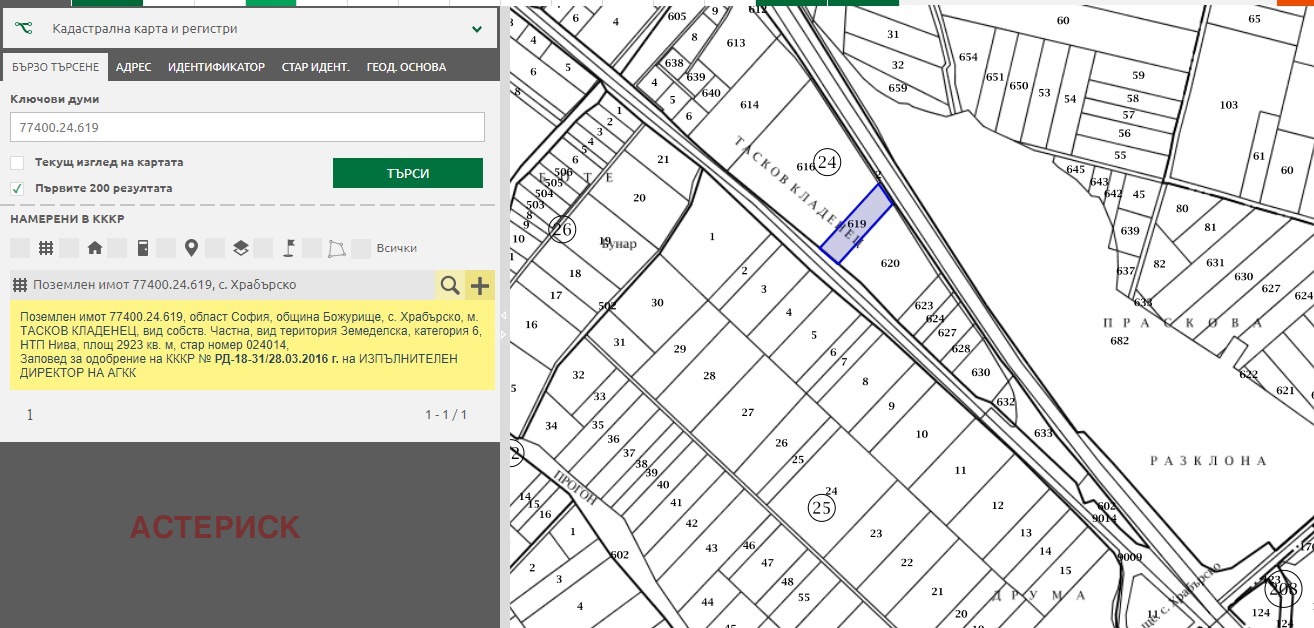Expand the 'Кадастрална карта и регистри' dropdown chevron
The height and width of the screenshot is (628, 1314).
pyautogui.click(x=477, y=30)
